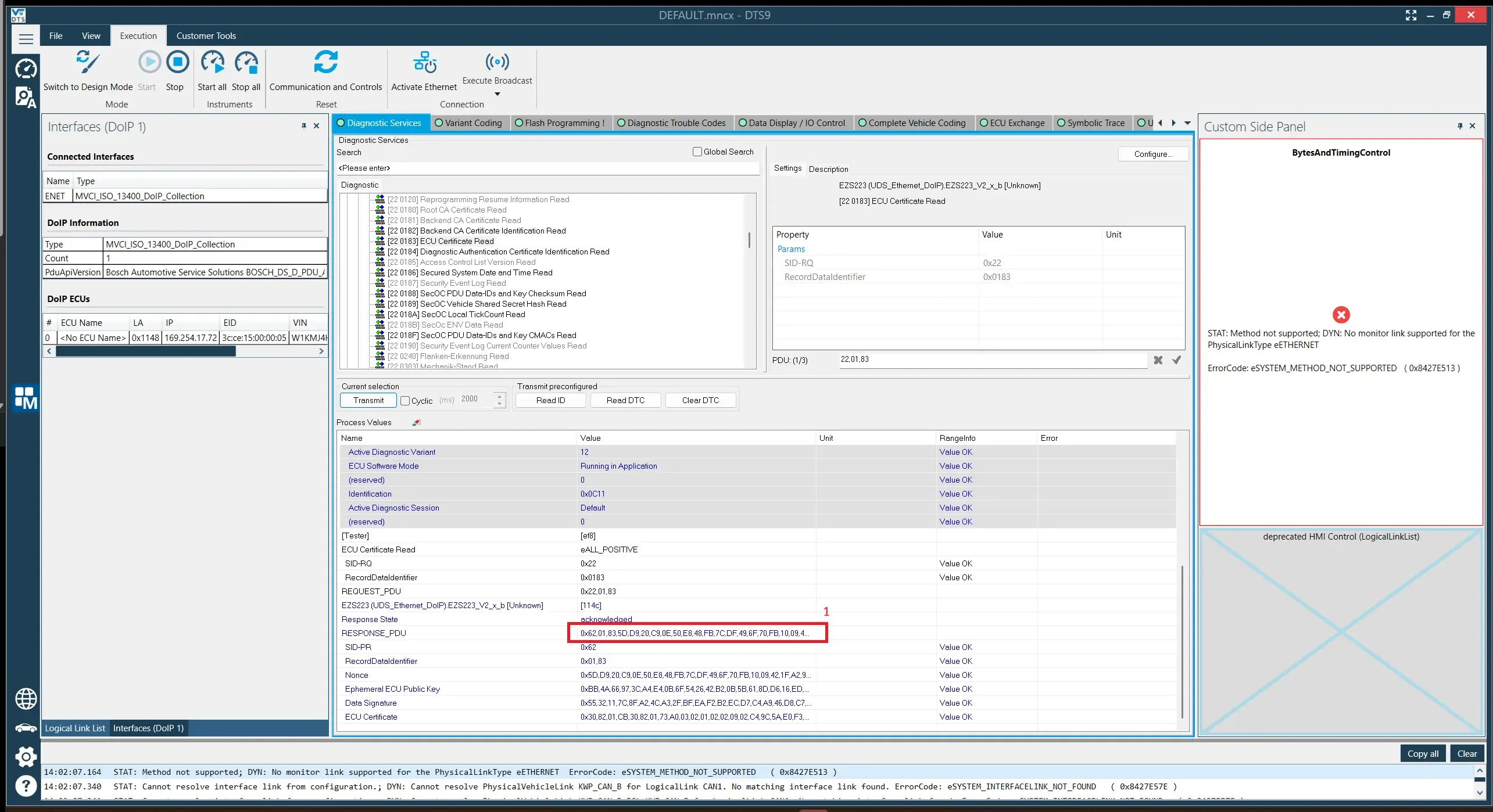This screenshot has width=1493, height=812.
Task: Click the DoIP ECUs horizontal scrollbar
Action: coord(185,351)
